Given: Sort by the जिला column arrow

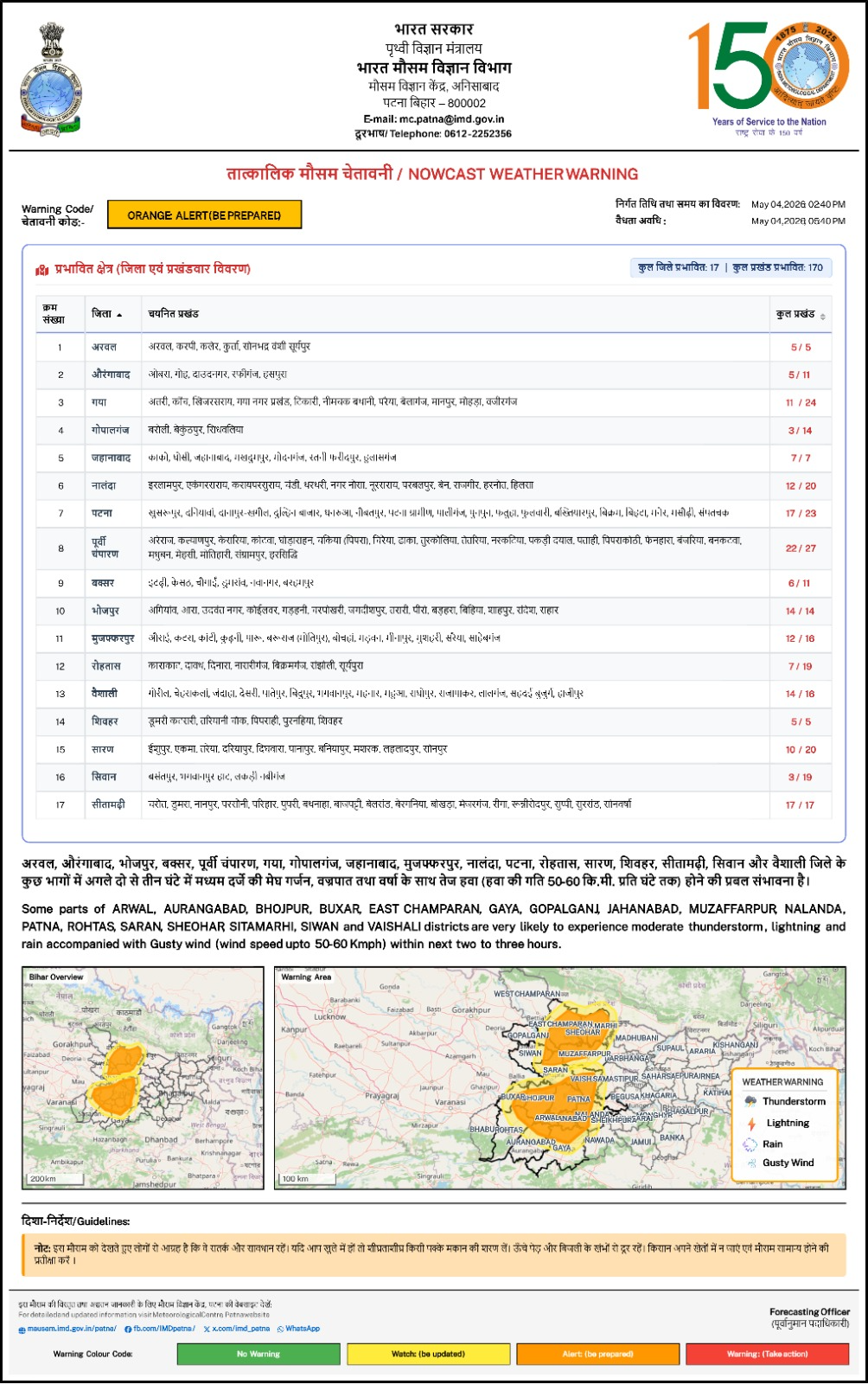Looking at the screenshot, I should (x=119, y=315).
